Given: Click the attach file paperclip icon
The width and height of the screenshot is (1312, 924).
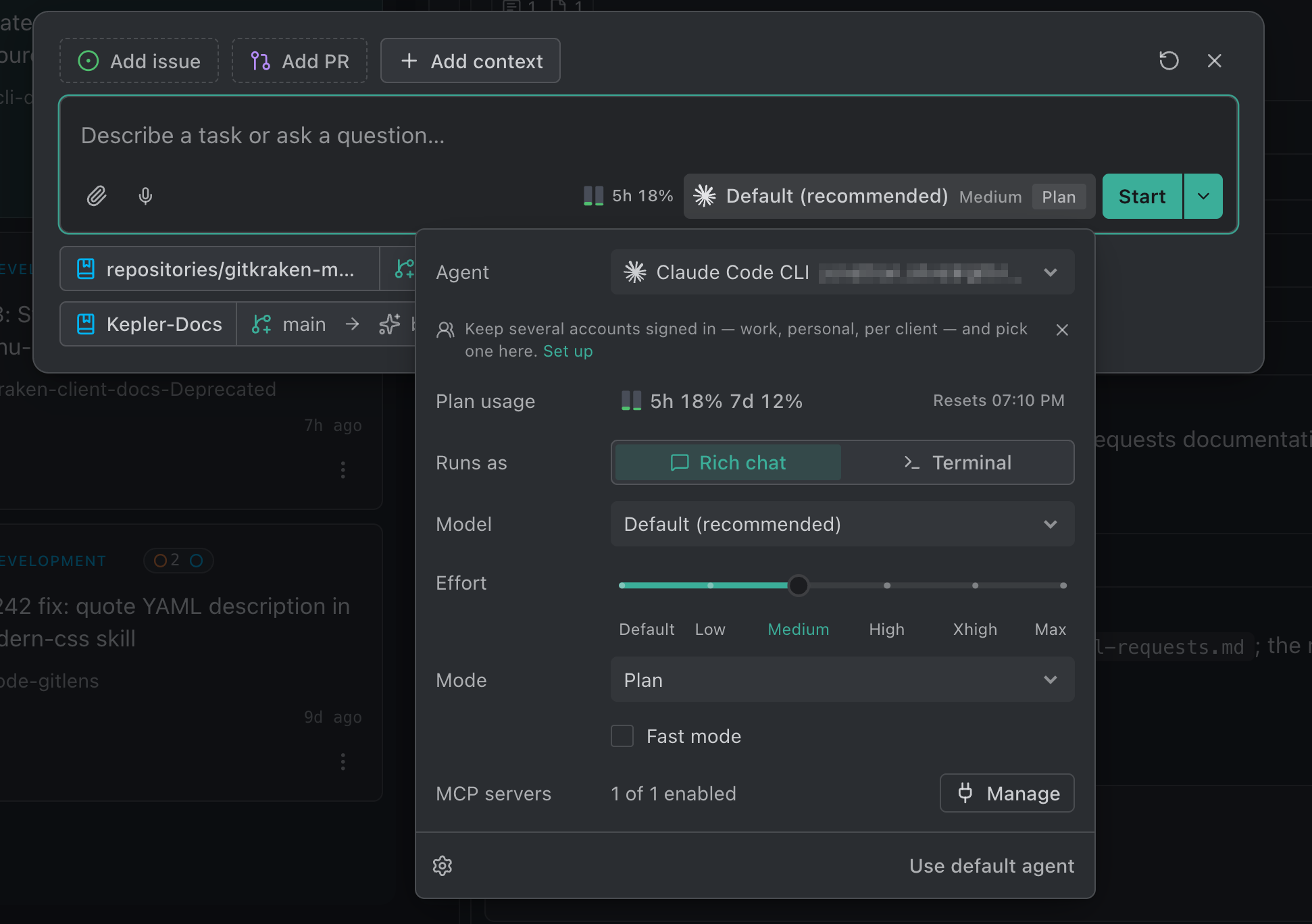Looking at the screenshot, I should [x=97, y=196].
